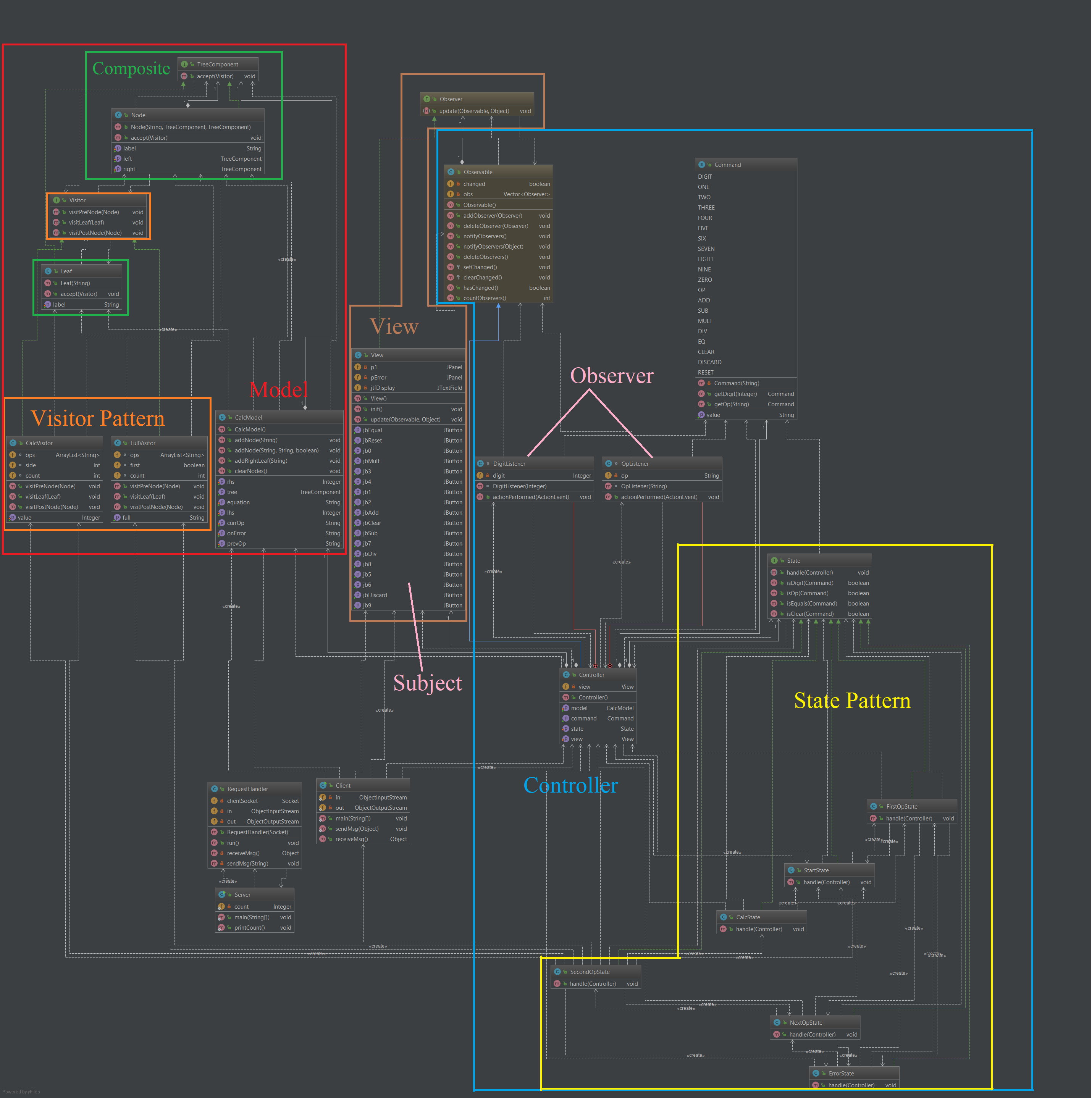Select handle(Controller) in SecondOpState class

[x=593, y=984]
